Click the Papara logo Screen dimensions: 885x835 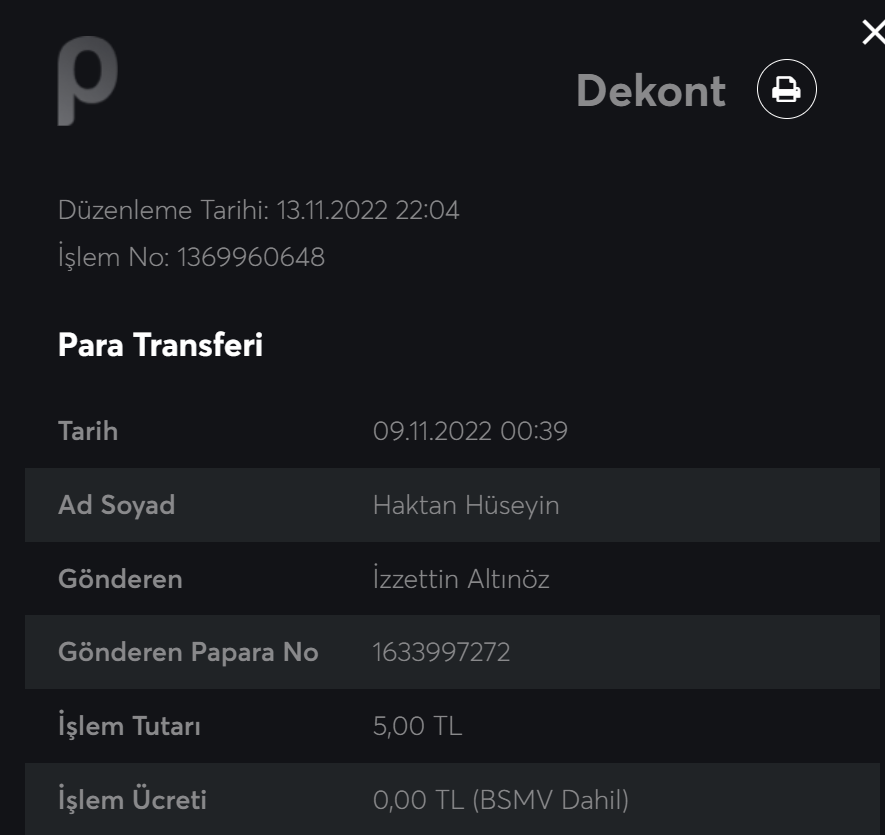[x=88, y=80]
